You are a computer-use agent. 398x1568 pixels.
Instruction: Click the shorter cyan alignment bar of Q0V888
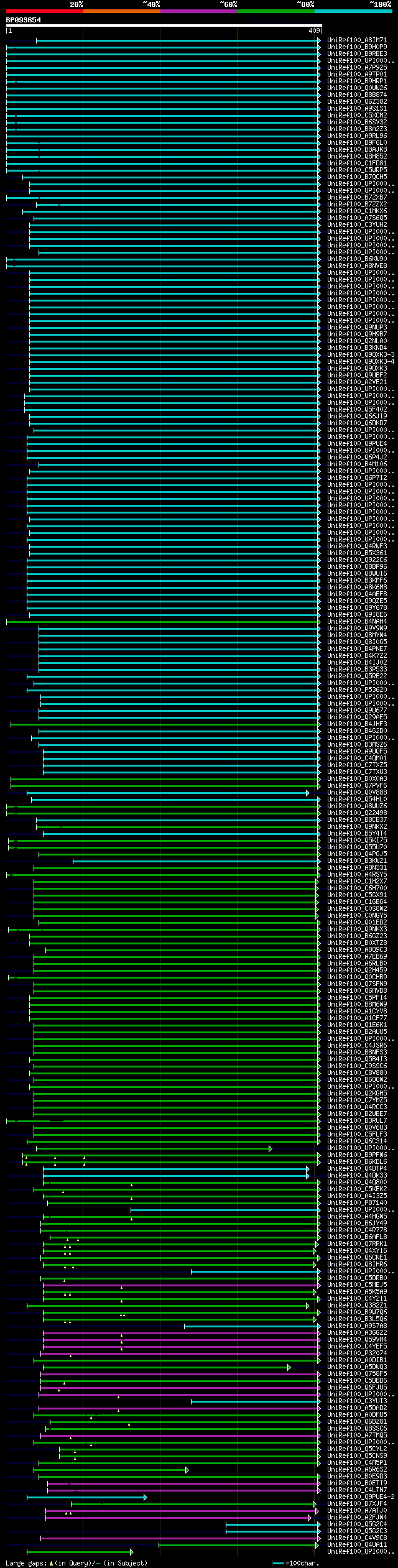tap(168, 793)
